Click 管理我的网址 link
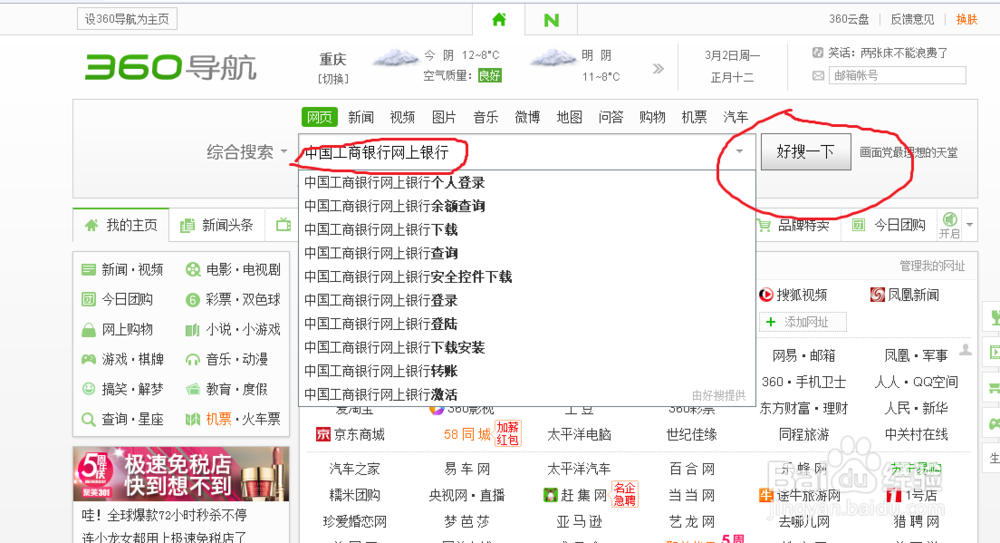1000x543 pixels. pos(932,266)
